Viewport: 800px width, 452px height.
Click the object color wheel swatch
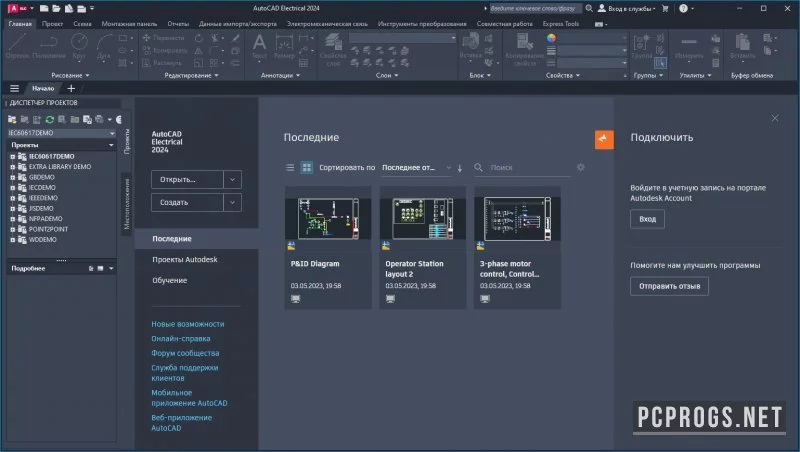(551, 38)
